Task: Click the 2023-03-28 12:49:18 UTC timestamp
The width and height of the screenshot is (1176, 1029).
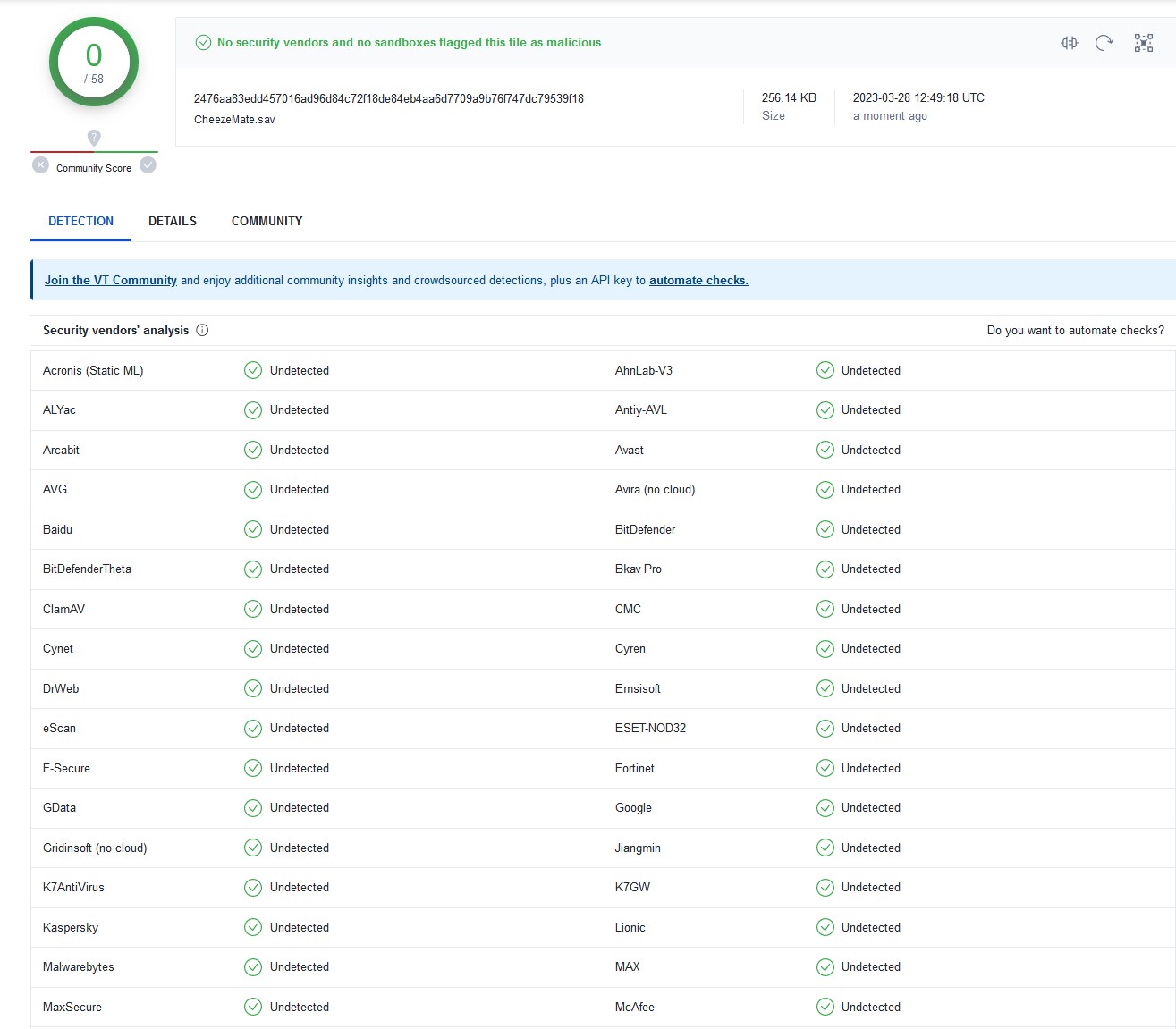Action: point(918,97)
